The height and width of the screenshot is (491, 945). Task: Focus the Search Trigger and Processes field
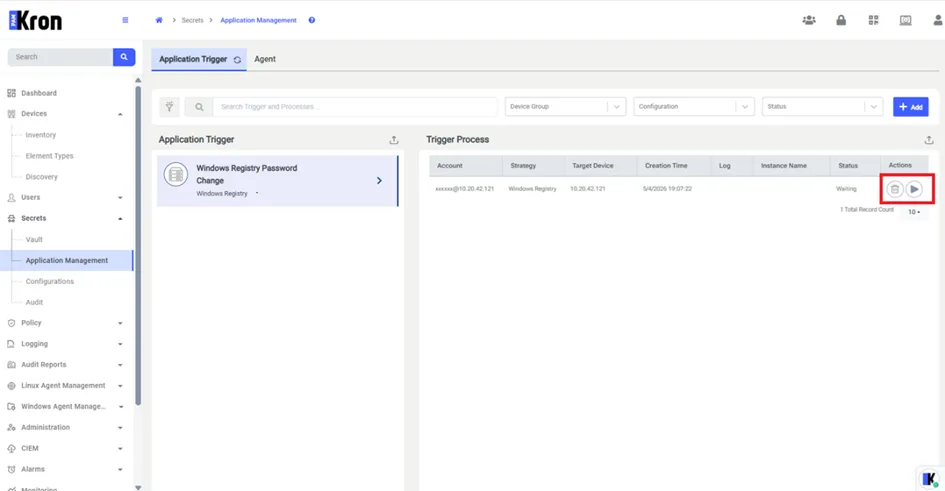tap(355, 107)
